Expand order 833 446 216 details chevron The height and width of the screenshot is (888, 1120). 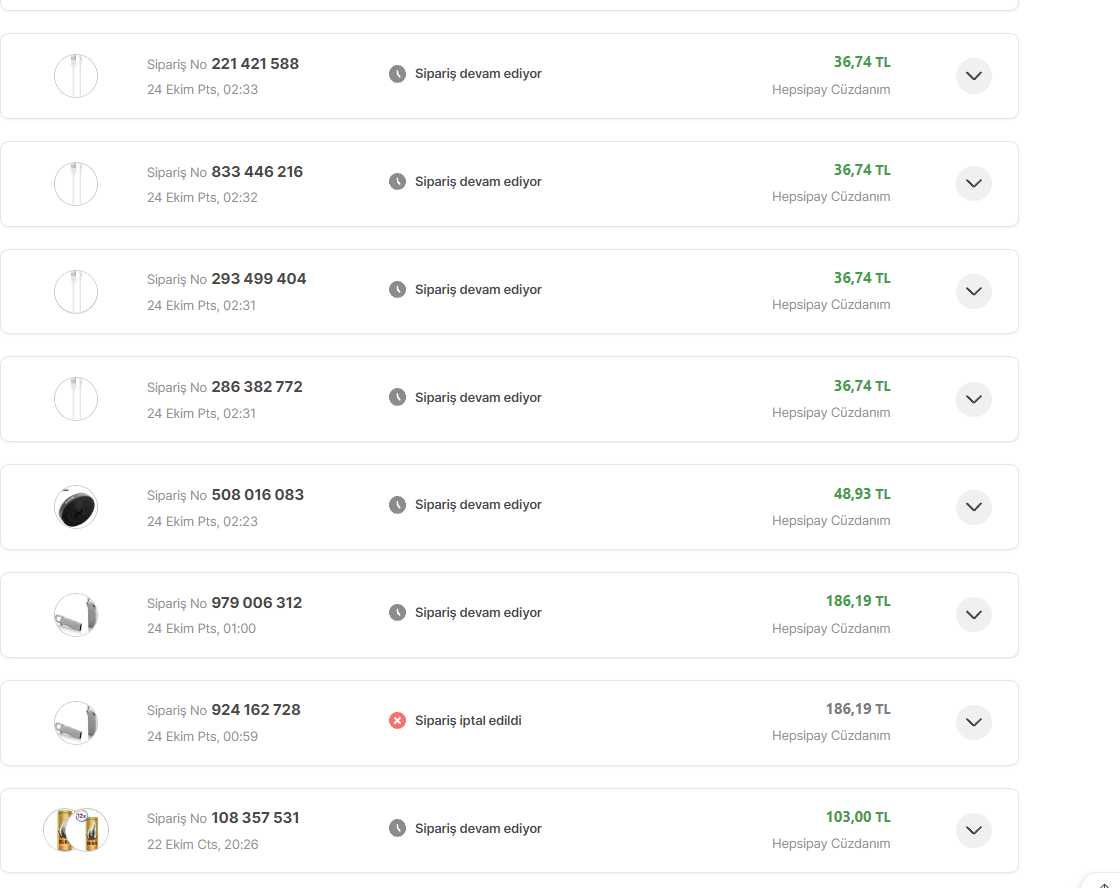tap(973, 184)
